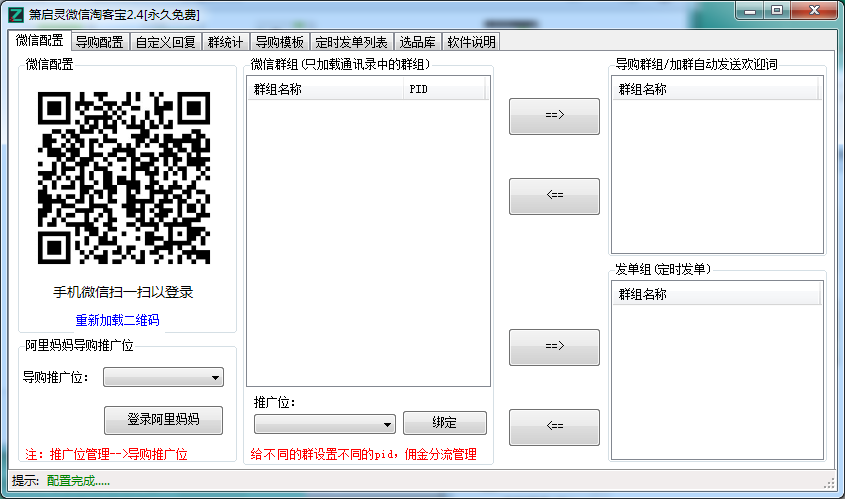Viewport: 845px width, 499px height.
Task: Remove group from 导购群组 with <== button
Action: pos(554,196)
